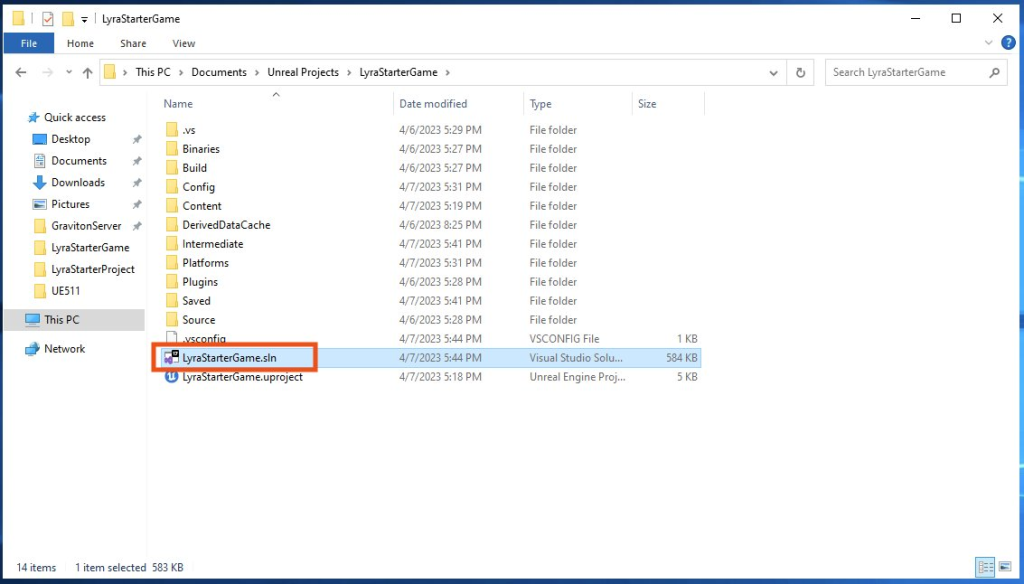Switch to details view layout icon
The width and height of the screenshot is (1024, 584).
[x=985, y=567]
